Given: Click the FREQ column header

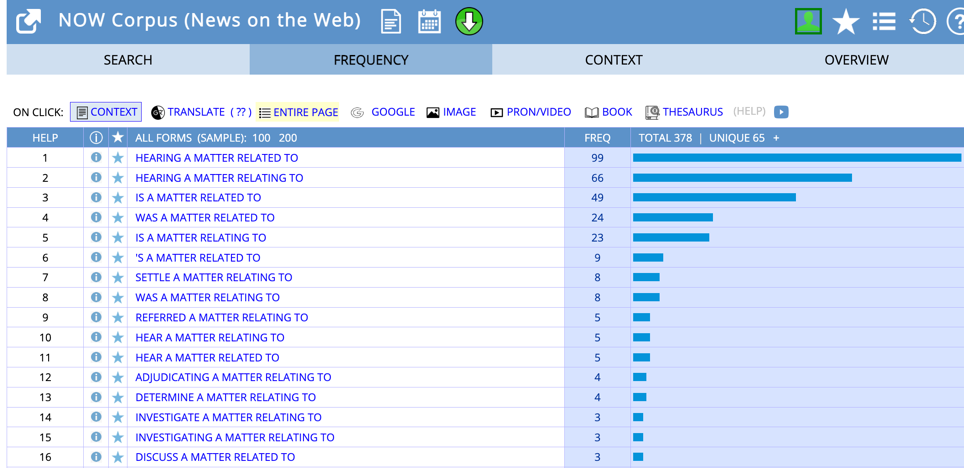Looking at the screenshot, I should 597,138.
